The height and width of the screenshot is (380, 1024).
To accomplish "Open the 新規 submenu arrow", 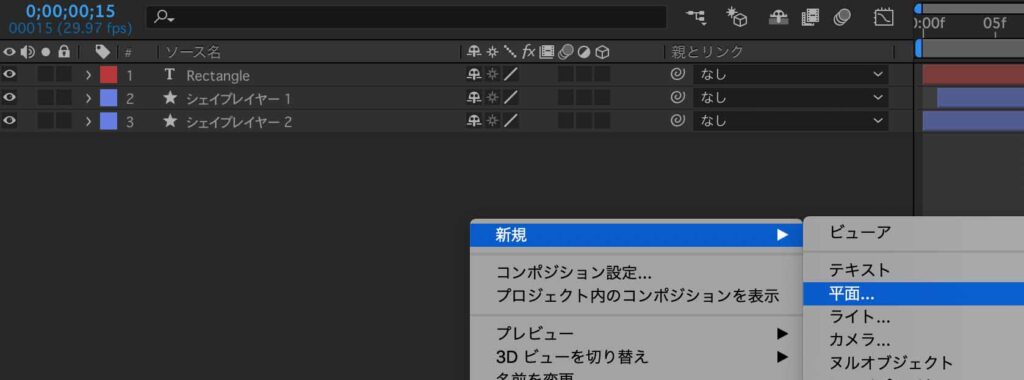I will [x=782, y=235].
